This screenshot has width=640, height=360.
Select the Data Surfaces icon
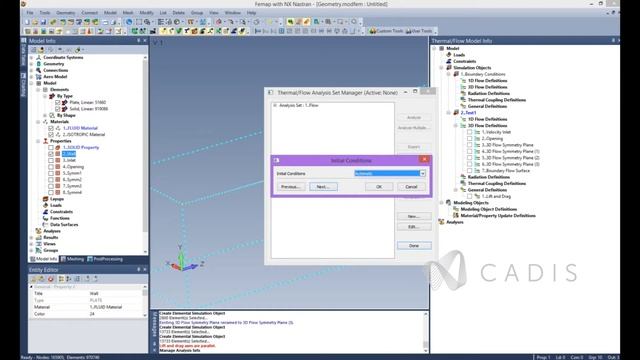pyautogui.click(x=45, y=224)
